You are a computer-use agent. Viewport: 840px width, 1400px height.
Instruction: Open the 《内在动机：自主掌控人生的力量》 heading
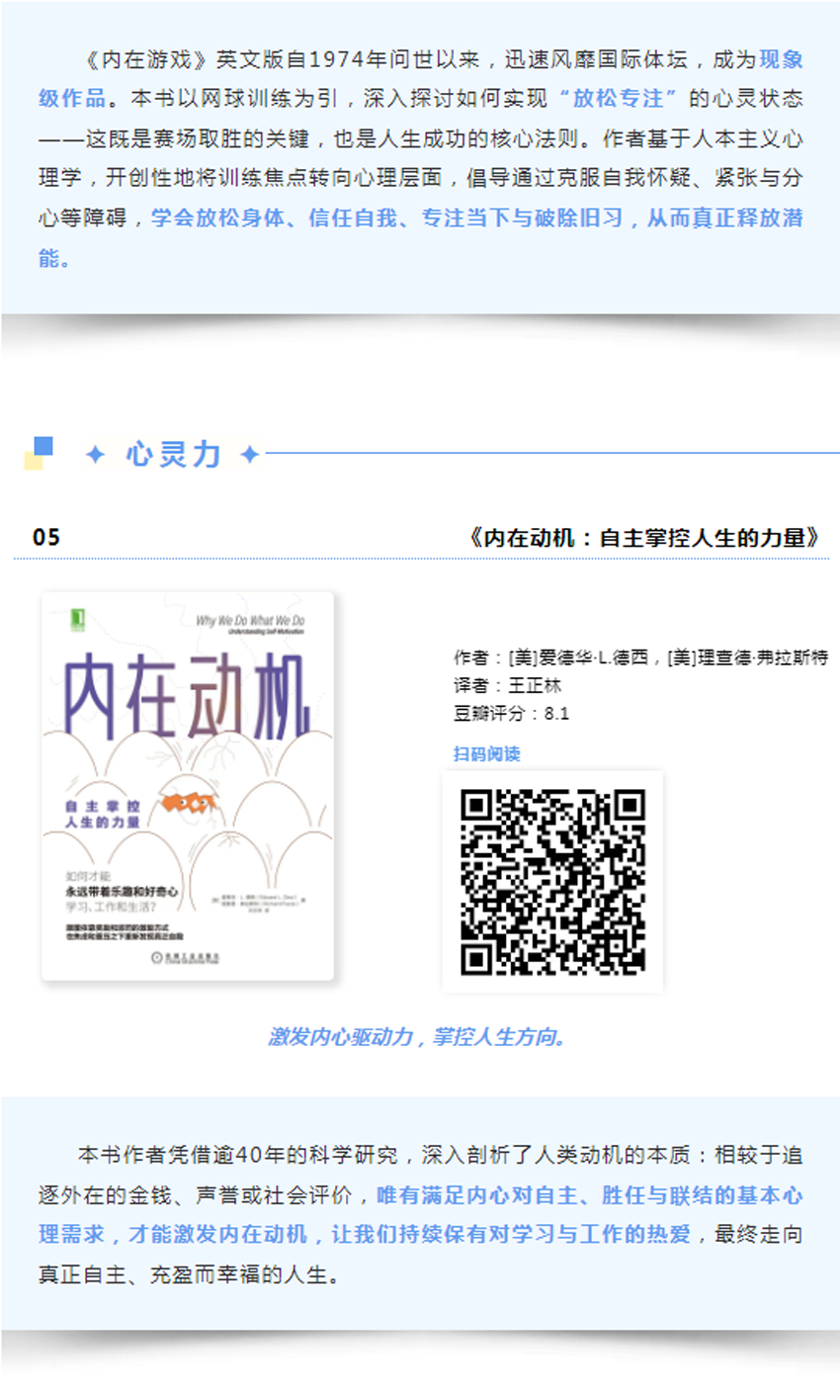[x=642, y=537]
